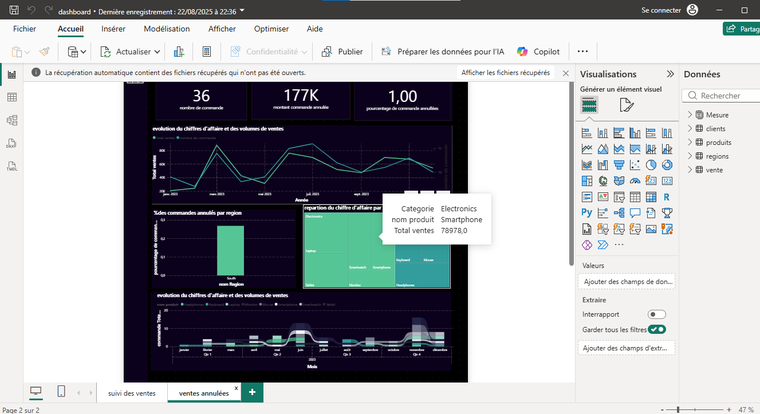Screen dimensions: 760x414
Task: Switch to Table view in left sidebar
Action: 12,97
